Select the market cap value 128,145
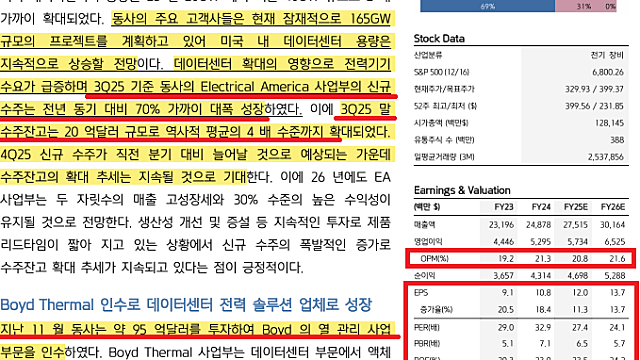Viewport: 640px width, 360px height. coord(609,123)
